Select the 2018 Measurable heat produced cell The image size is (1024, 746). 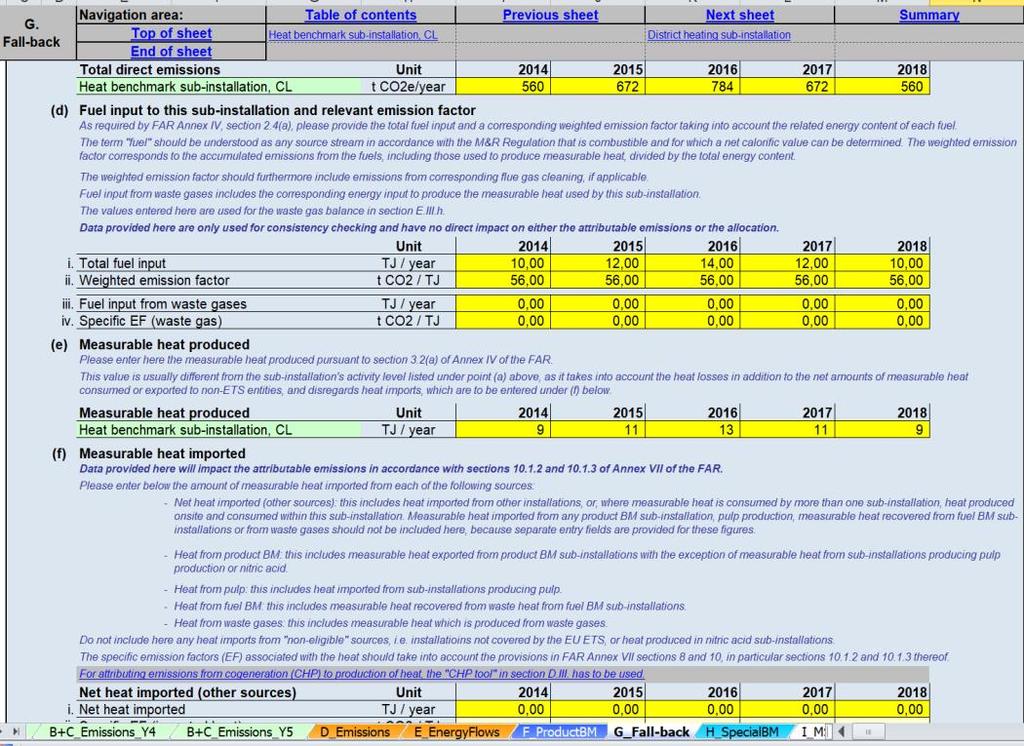click(x=882, y=430)
